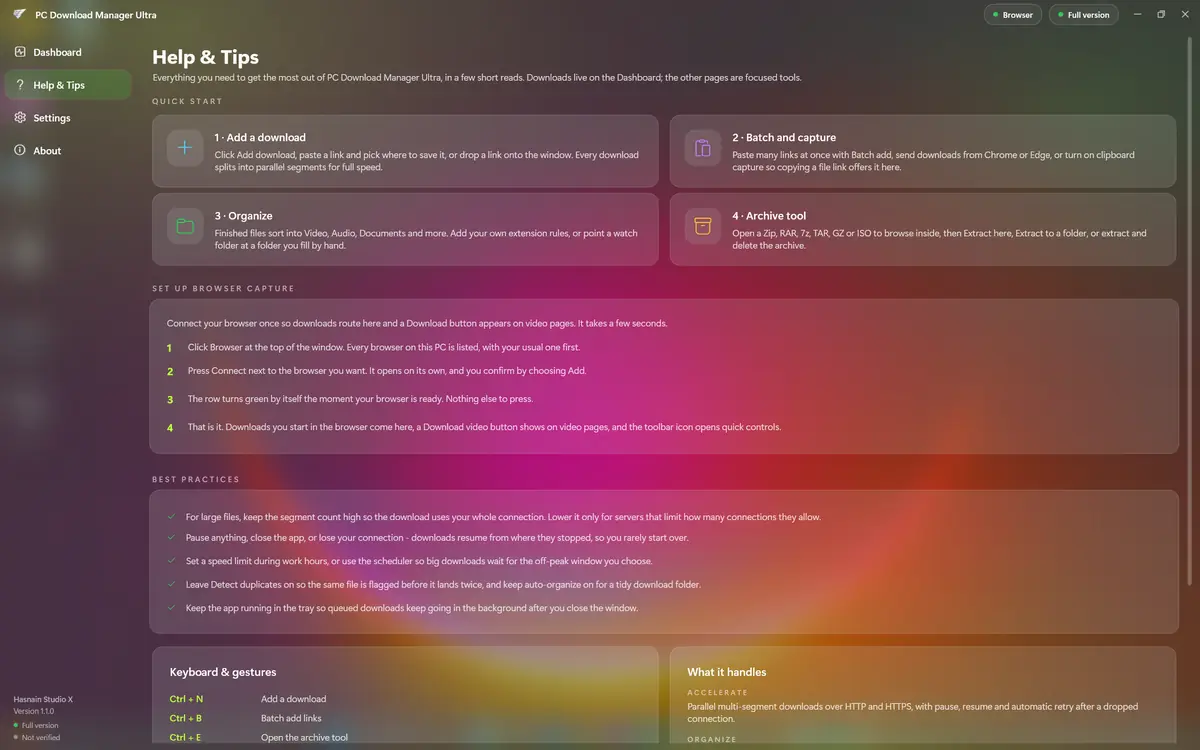Click the 'Batch add links' shortcut description
Image resolution: width=1200 pixels, height=750 pixels.
tap(291, 718)
